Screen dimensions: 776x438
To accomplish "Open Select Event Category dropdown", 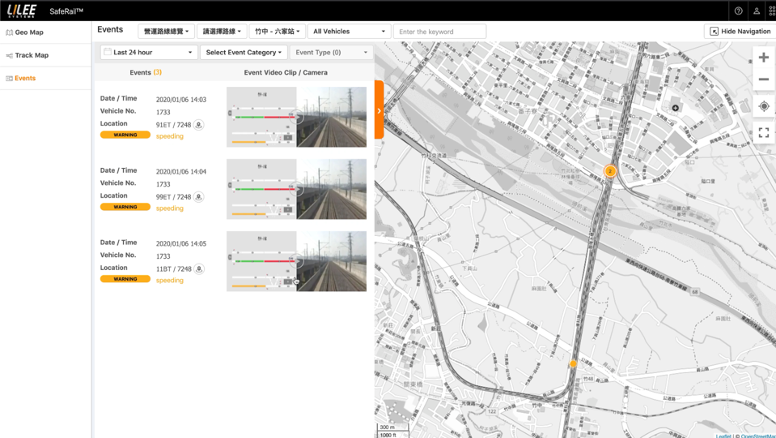I will [243, 52].
